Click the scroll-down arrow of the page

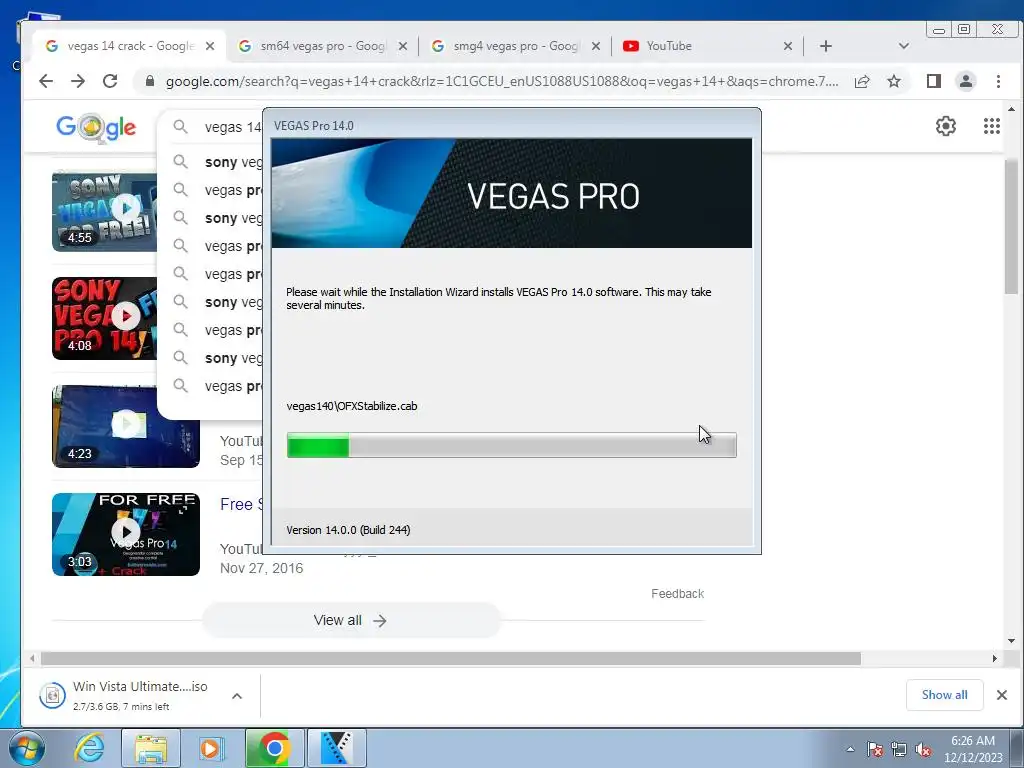point(1011,641)
